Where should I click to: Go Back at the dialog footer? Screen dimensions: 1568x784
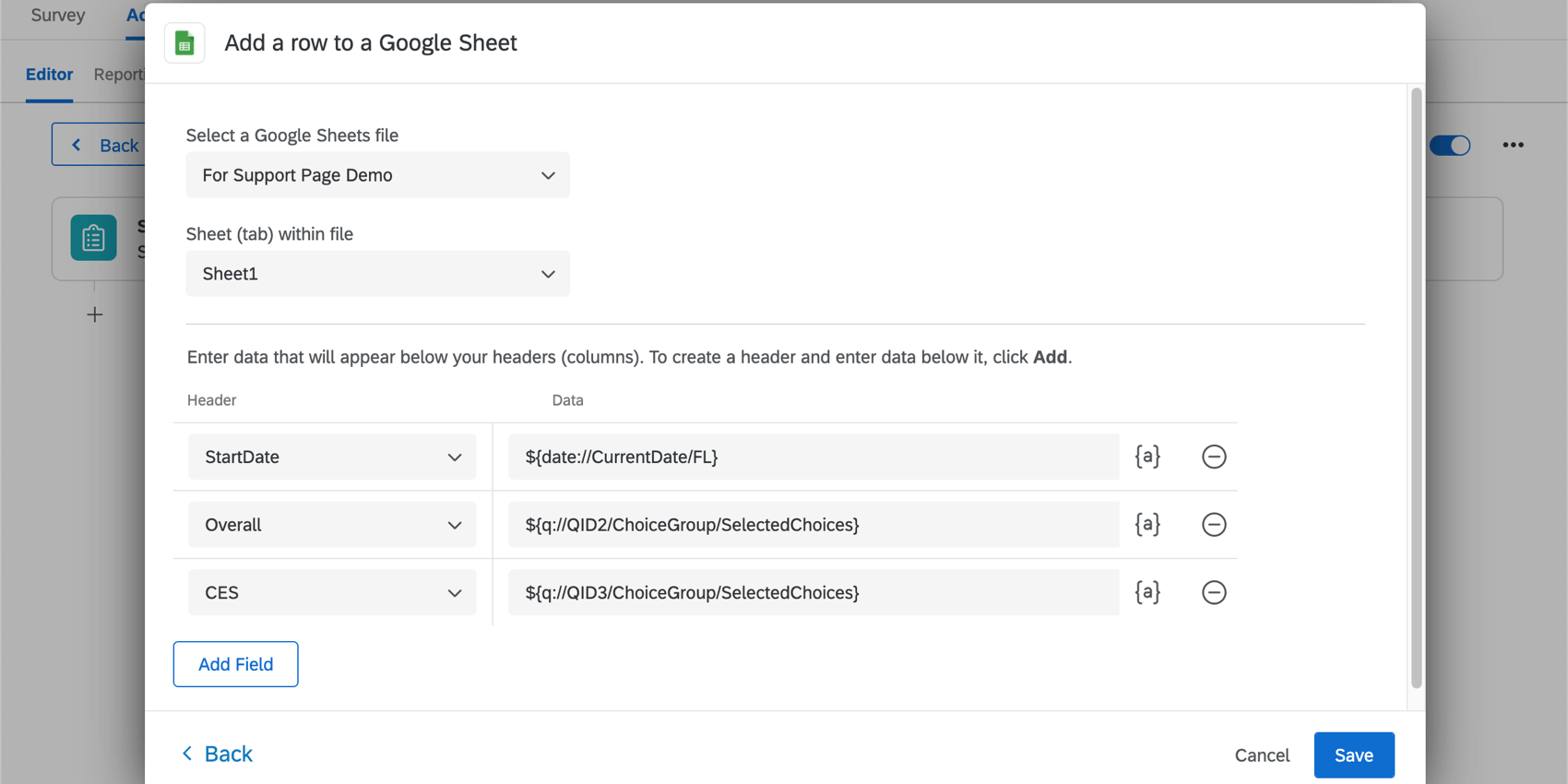[217, 754]
